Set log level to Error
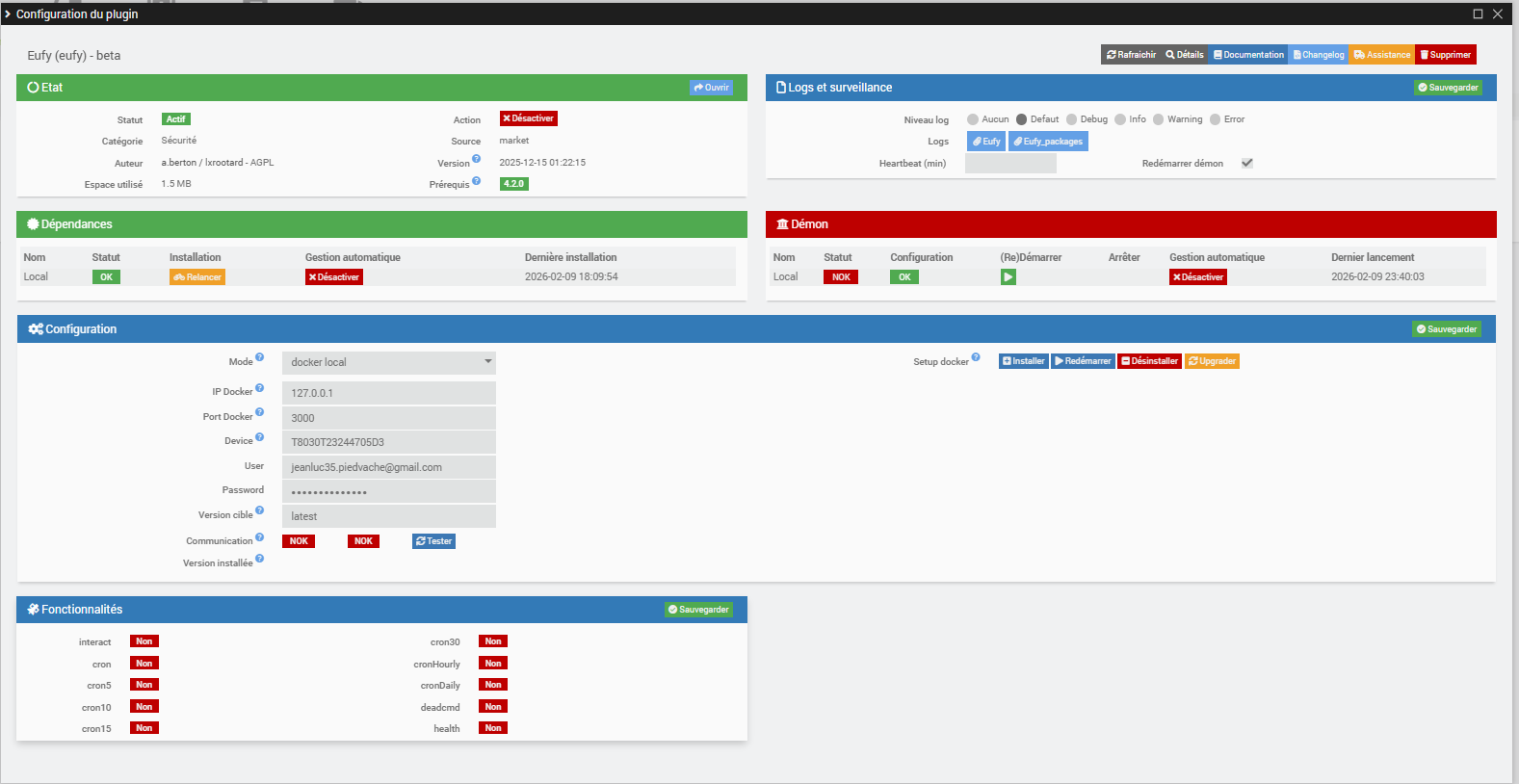 [1216, 119]
